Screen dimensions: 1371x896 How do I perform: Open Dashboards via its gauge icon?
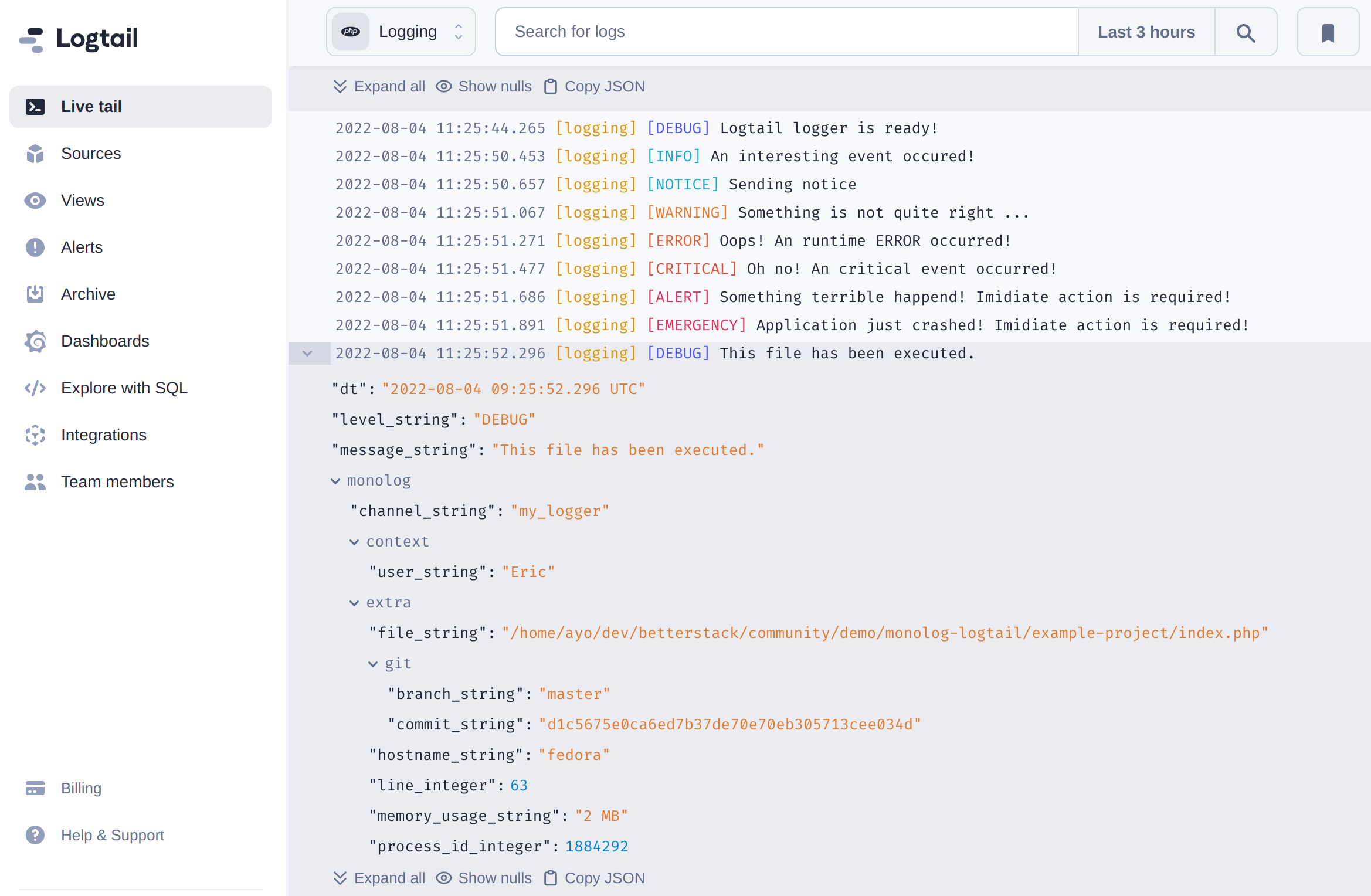pos(35,341)
